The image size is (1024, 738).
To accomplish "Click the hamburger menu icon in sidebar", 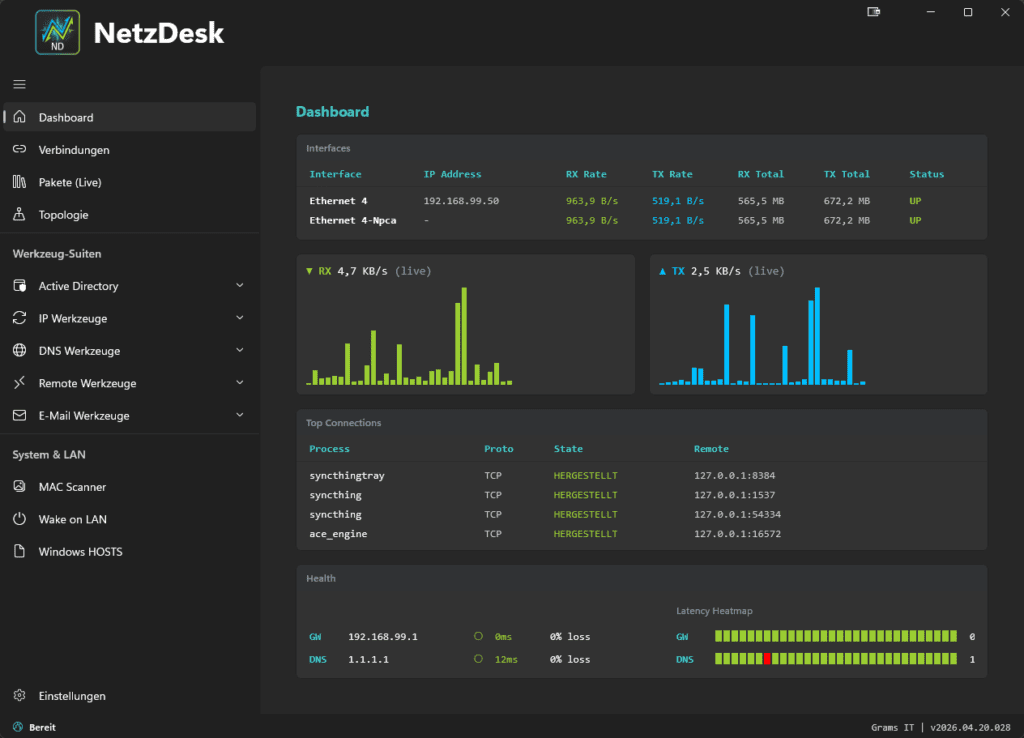I will click(19, 84).
